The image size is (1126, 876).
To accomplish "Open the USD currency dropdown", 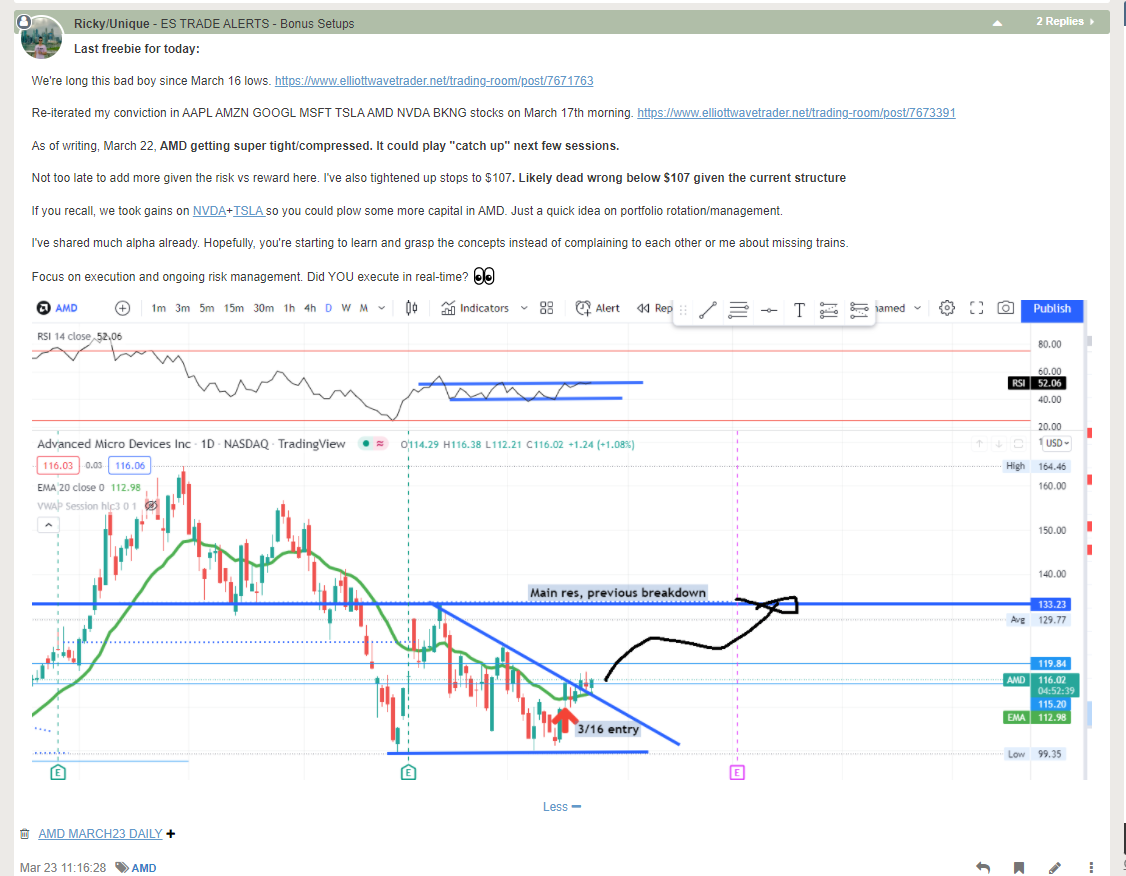I will (1057, 443).
